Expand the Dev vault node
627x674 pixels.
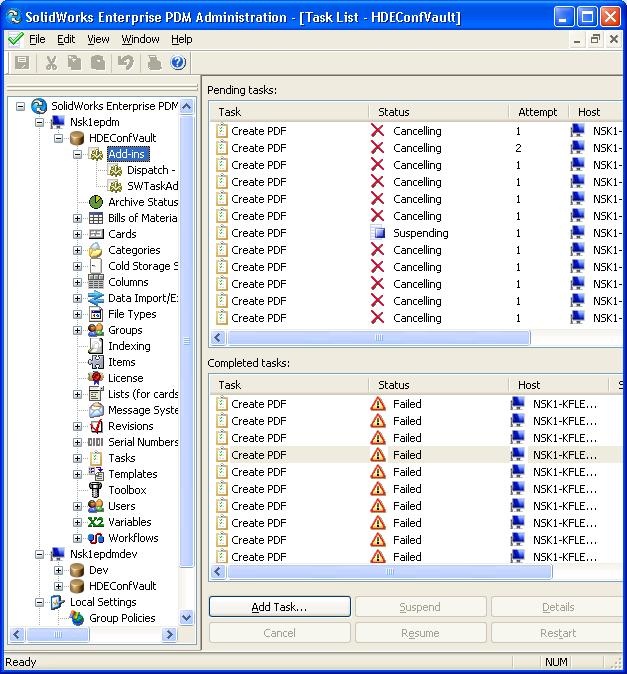[58, 570]
